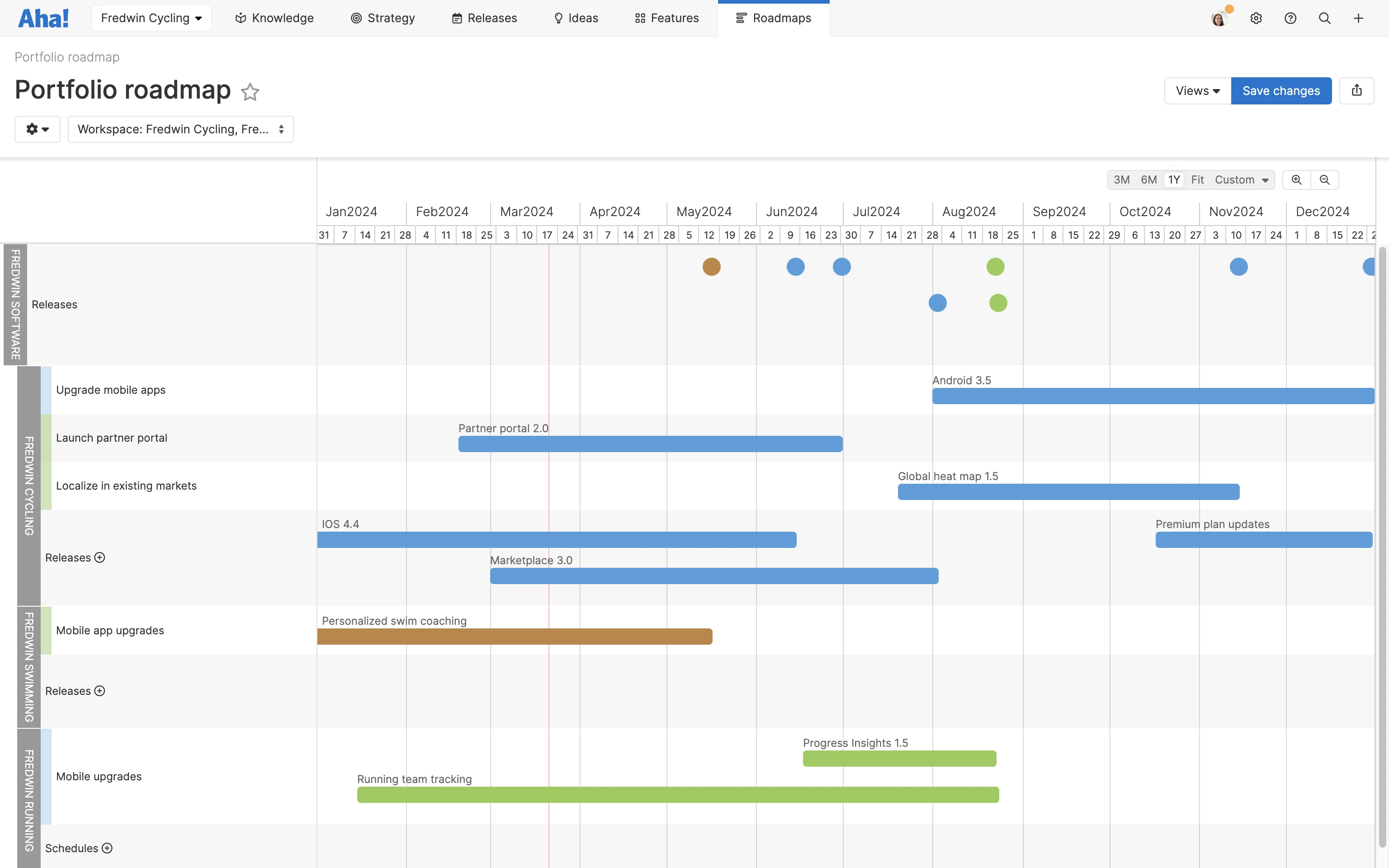Image resolution: width=1389 pixels, height=868 pixels.
Task: Click the green milestone circle in Aug2024
Action: (x=995, y=266)
